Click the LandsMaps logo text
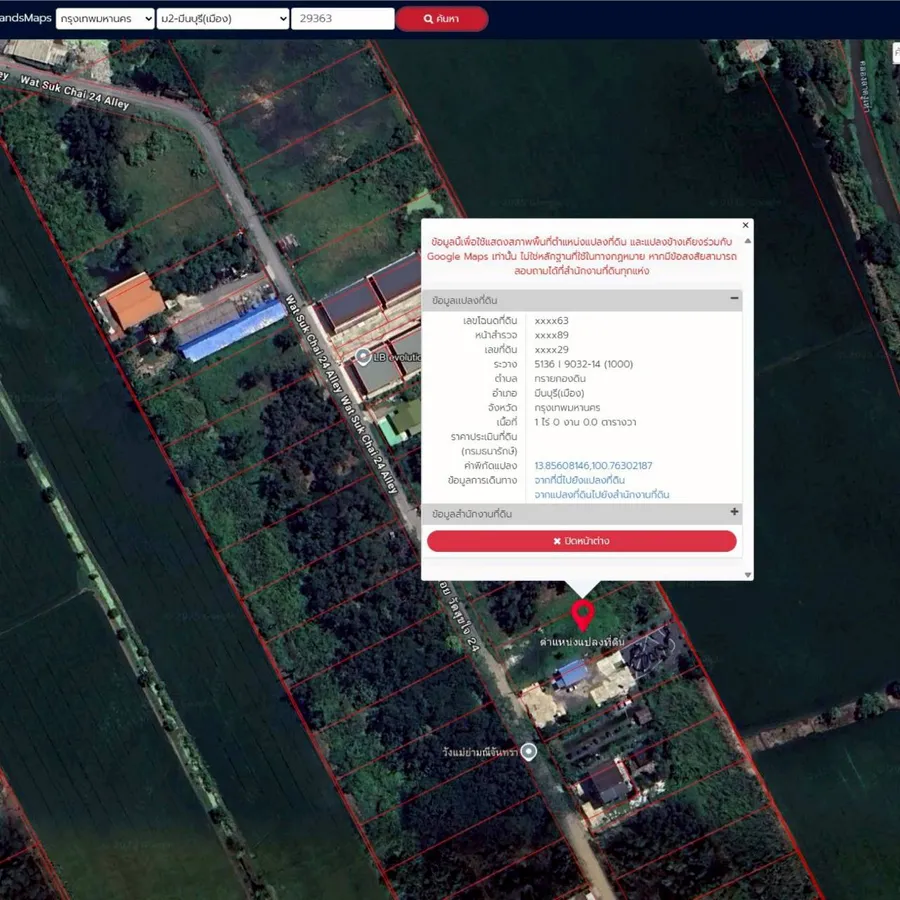Screen dimensions: 900x900 coord(25,18)
